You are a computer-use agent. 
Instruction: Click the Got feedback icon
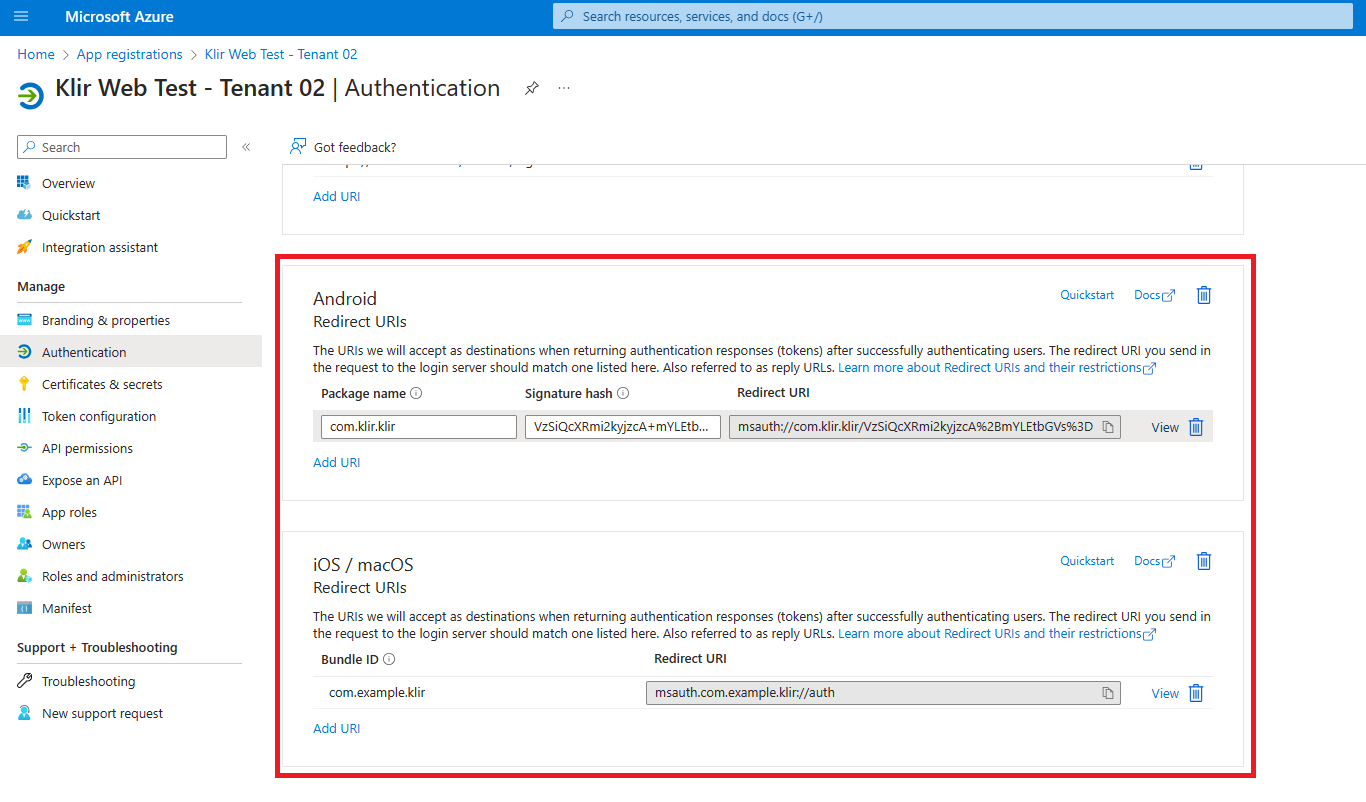[298, 147]
